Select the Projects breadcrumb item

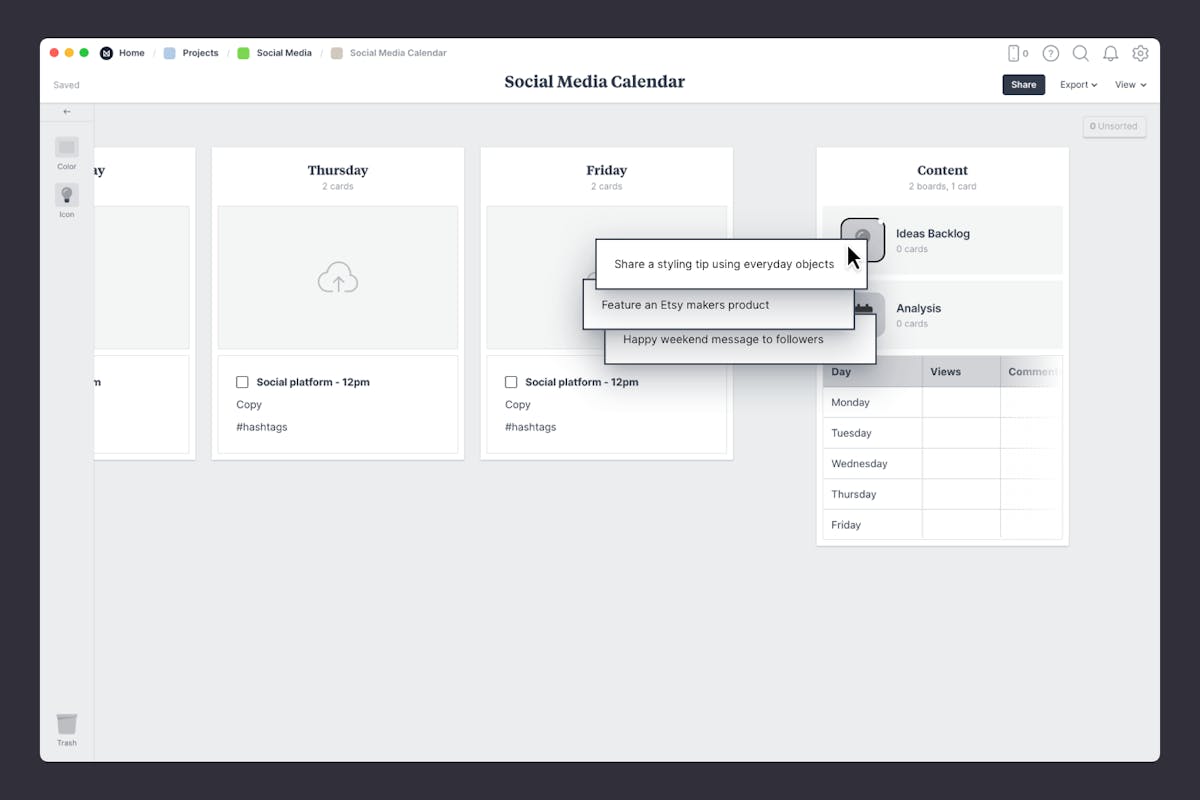pyautogui.click(x=200, y=53)
